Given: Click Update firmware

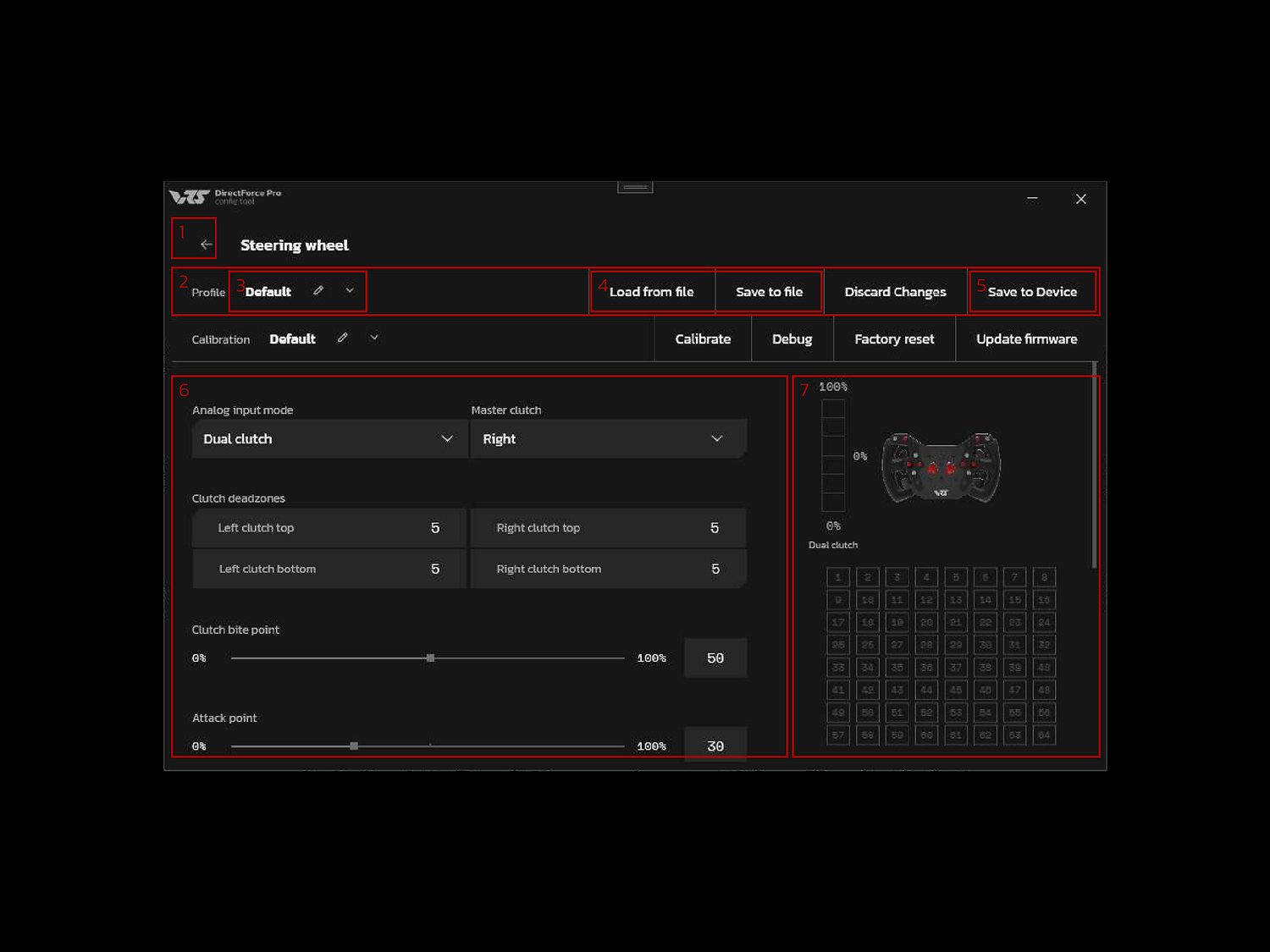Looking at the screenshot, I should tap(1026, 339).
